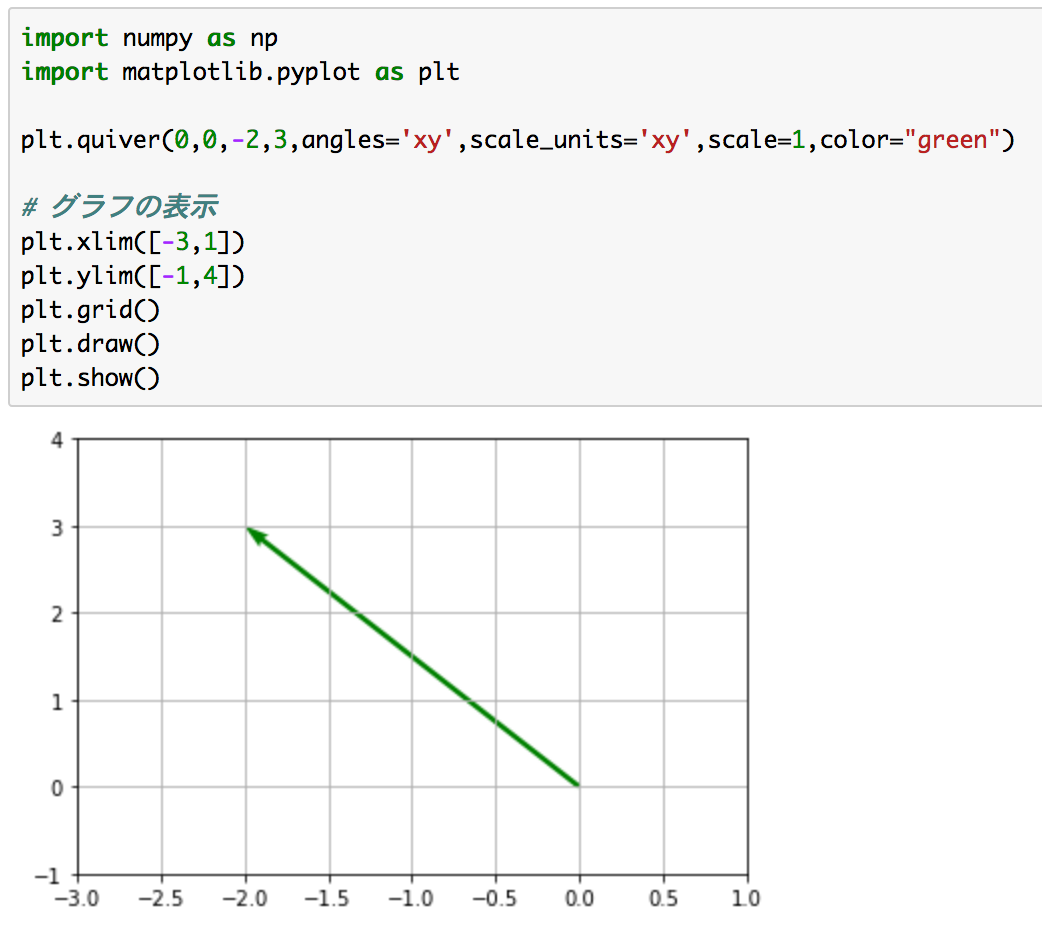
Task: Click the x-axis tick label -2.5
Action: coord(161,899)
